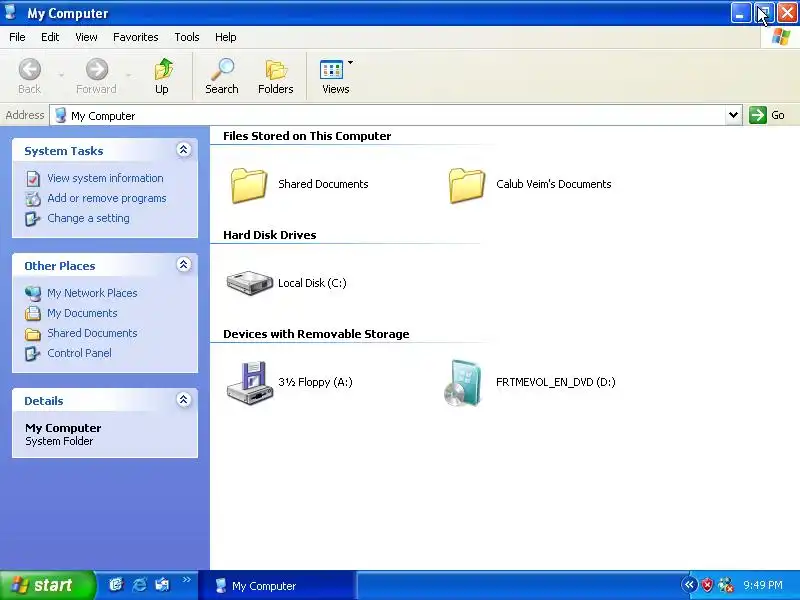Open Shared Documents link in Other Places

(92, 333)
